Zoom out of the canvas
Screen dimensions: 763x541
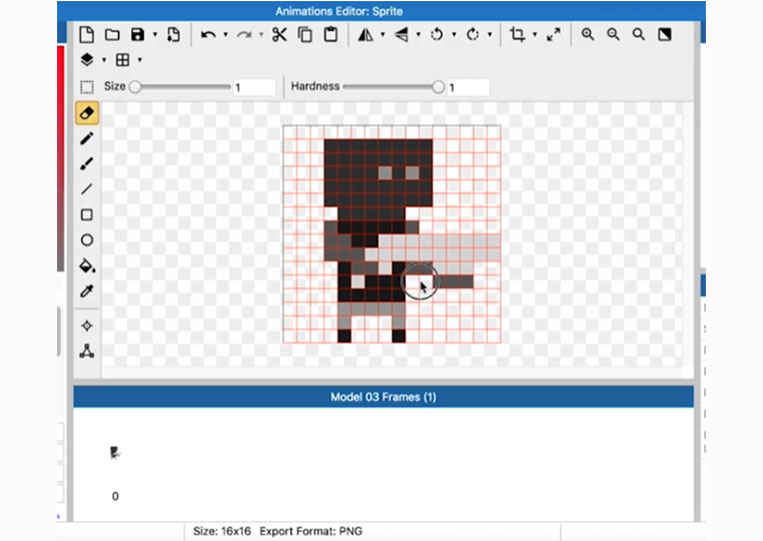(613, 35)
